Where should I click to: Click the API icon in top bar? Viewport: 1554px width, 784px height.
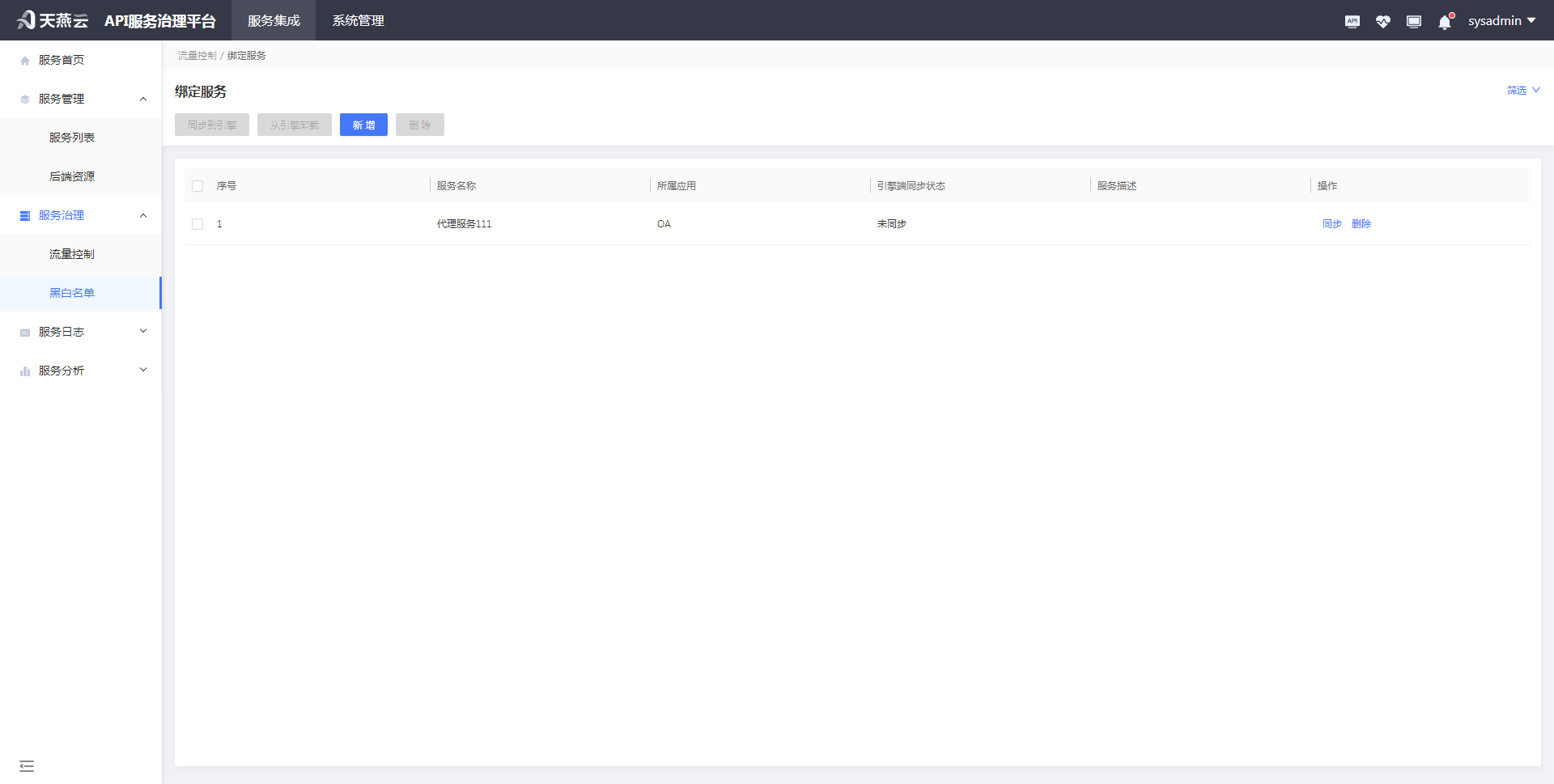pos(1352,21)
